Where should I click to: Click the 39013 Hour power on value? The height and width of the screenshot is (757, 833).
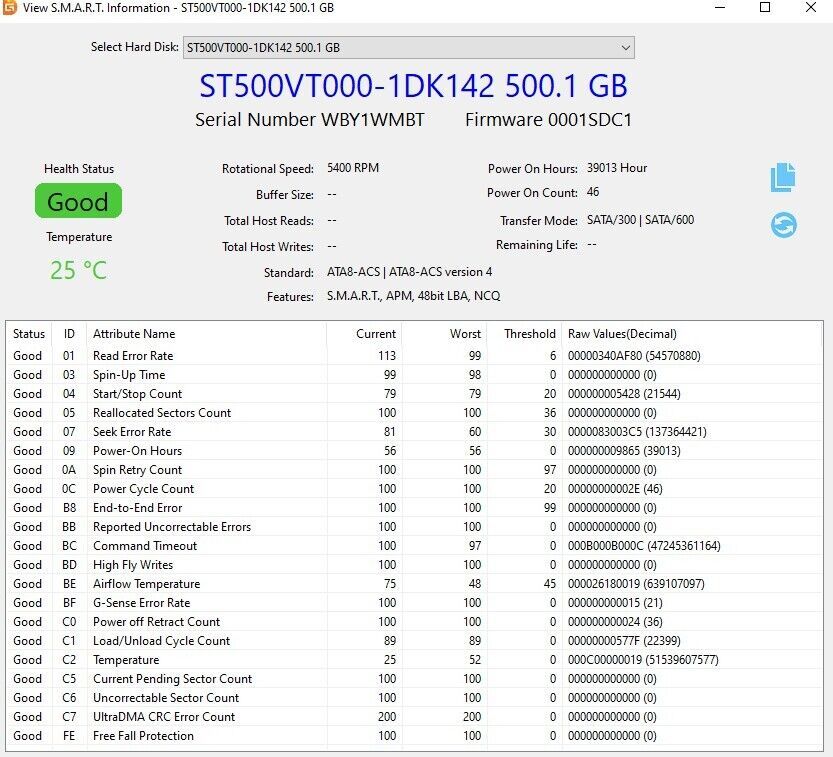coord(617,168)
